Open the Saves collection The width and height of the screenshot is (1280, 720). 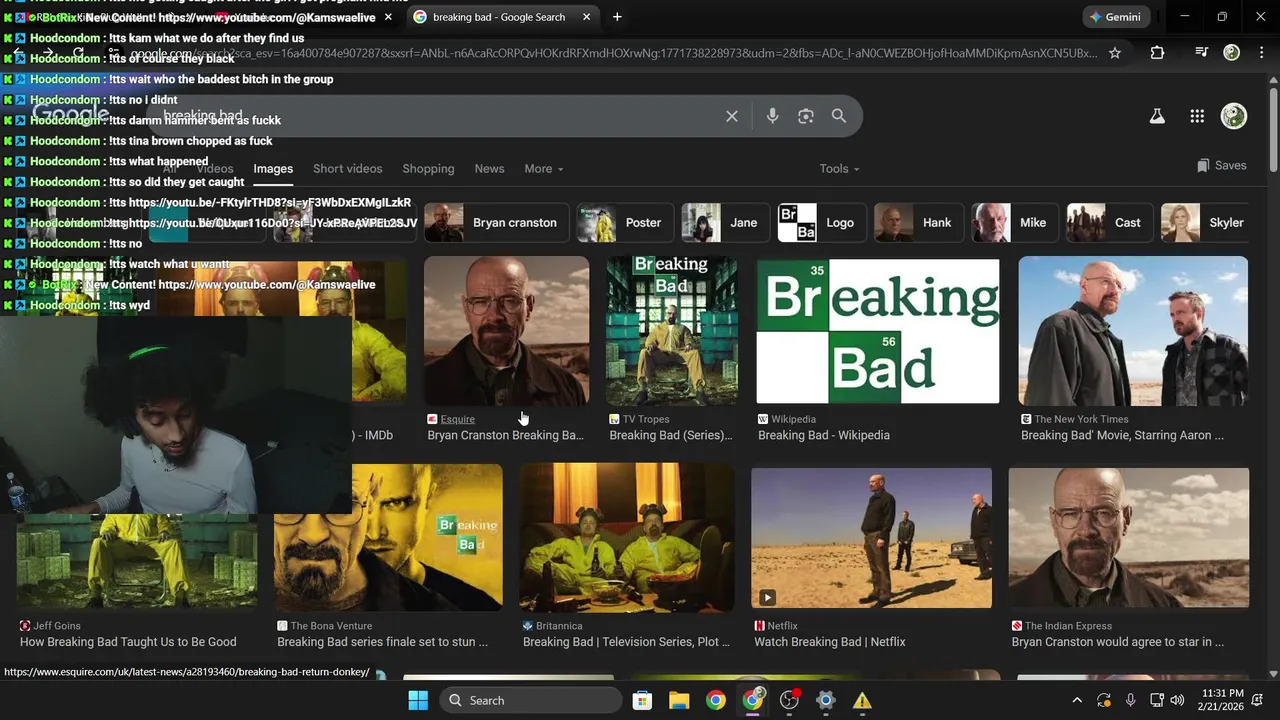tap(1221, 166)
